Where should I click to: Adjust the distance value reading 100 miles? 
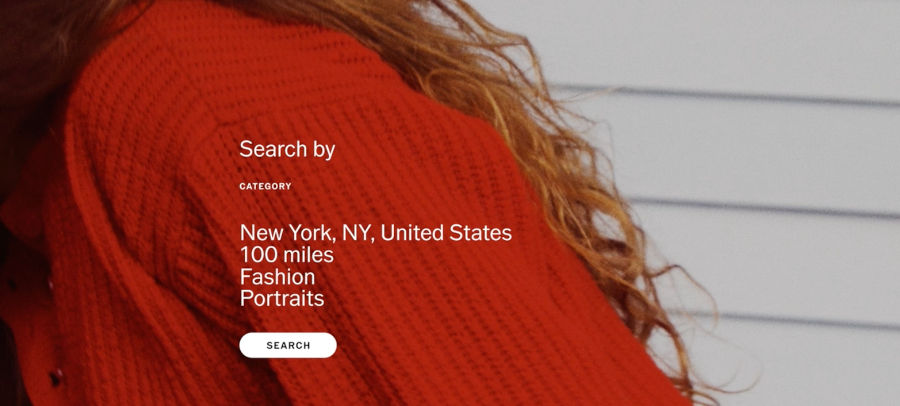click(x=286, y=254)
